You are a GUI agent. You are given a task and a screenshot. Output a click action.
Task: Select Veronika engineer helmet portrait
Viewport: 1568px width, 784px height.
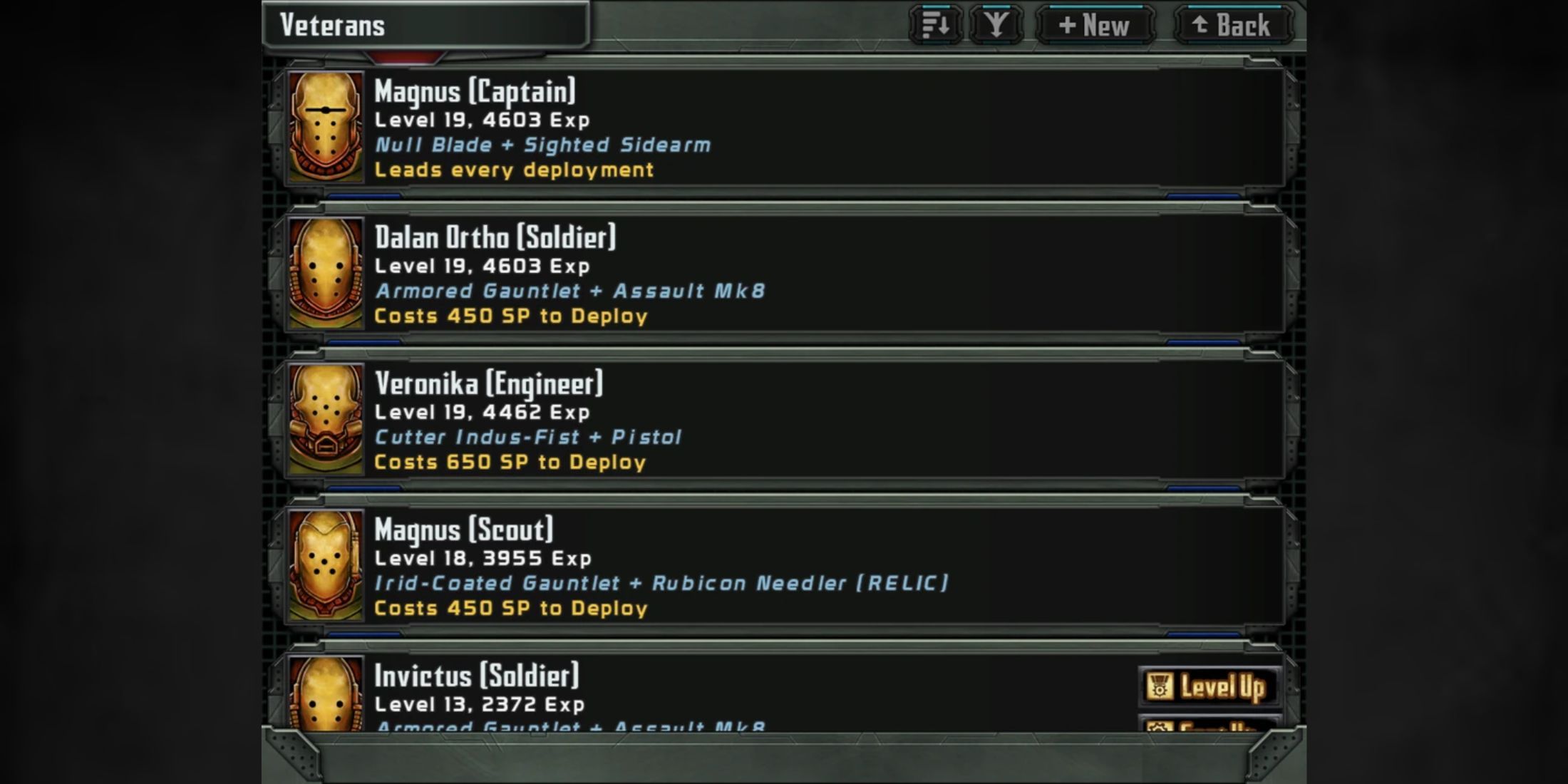pos(326,419)
